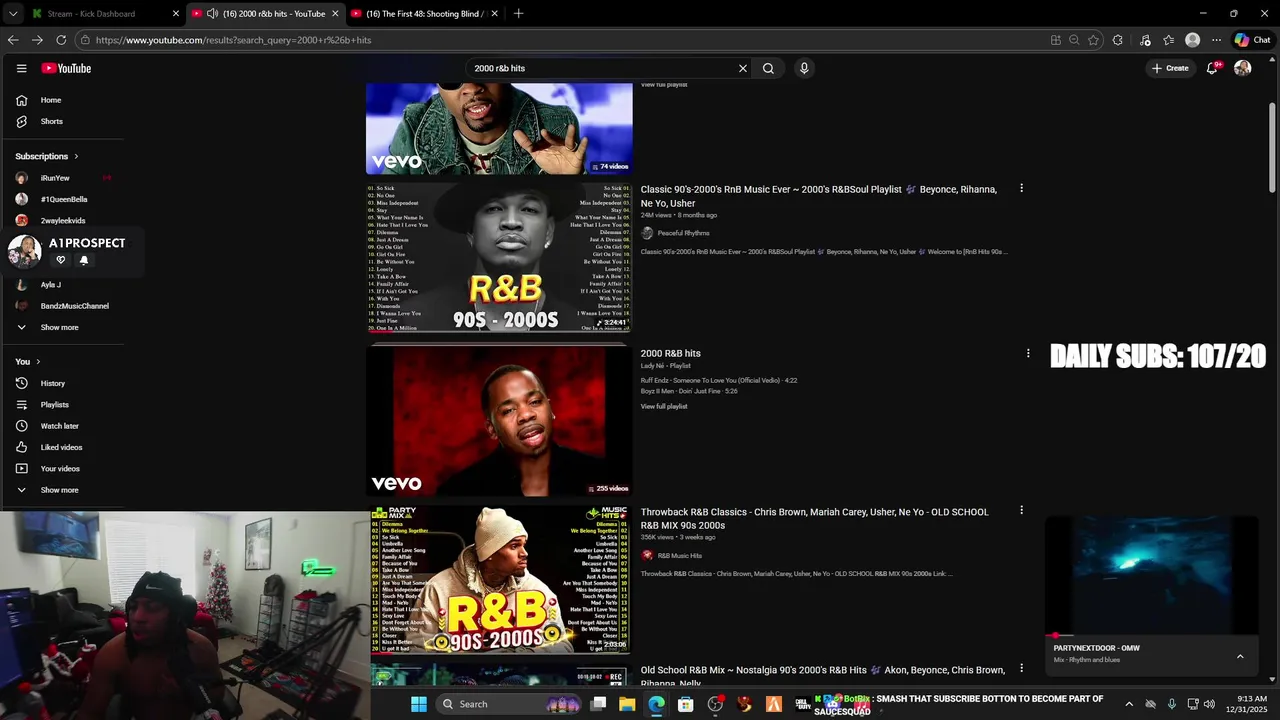Play Boyz II Men - Doin' Just Fine

[689, 391]
